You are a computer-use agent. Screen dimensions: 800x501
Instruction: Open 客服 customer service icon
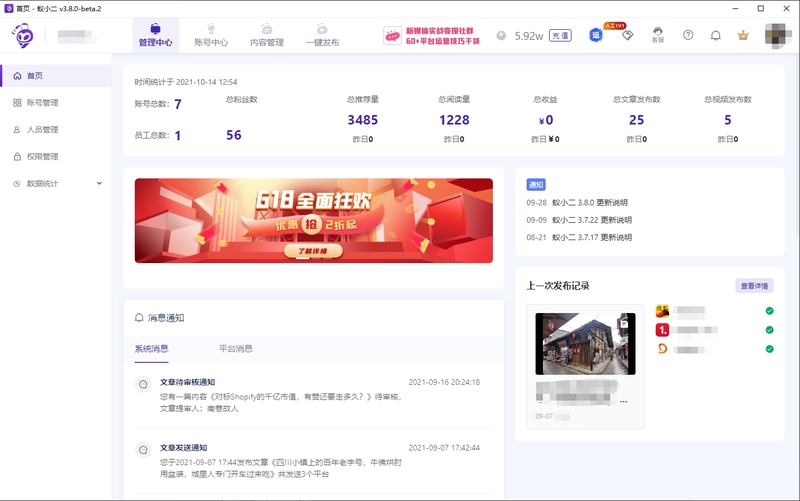pos(658,35)
